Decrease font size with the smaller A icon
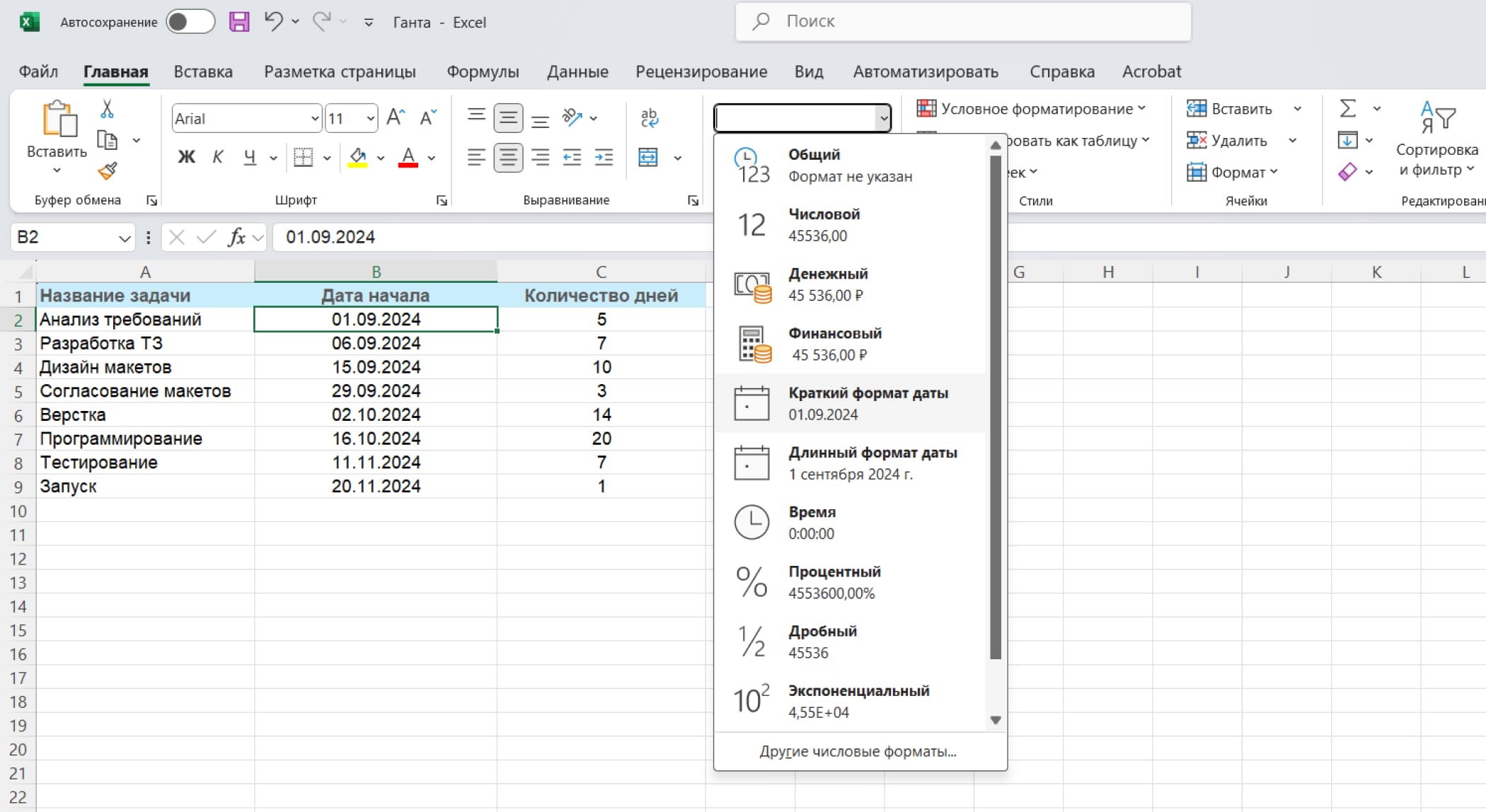1486x812 pixels. click(x=428, y=117)
